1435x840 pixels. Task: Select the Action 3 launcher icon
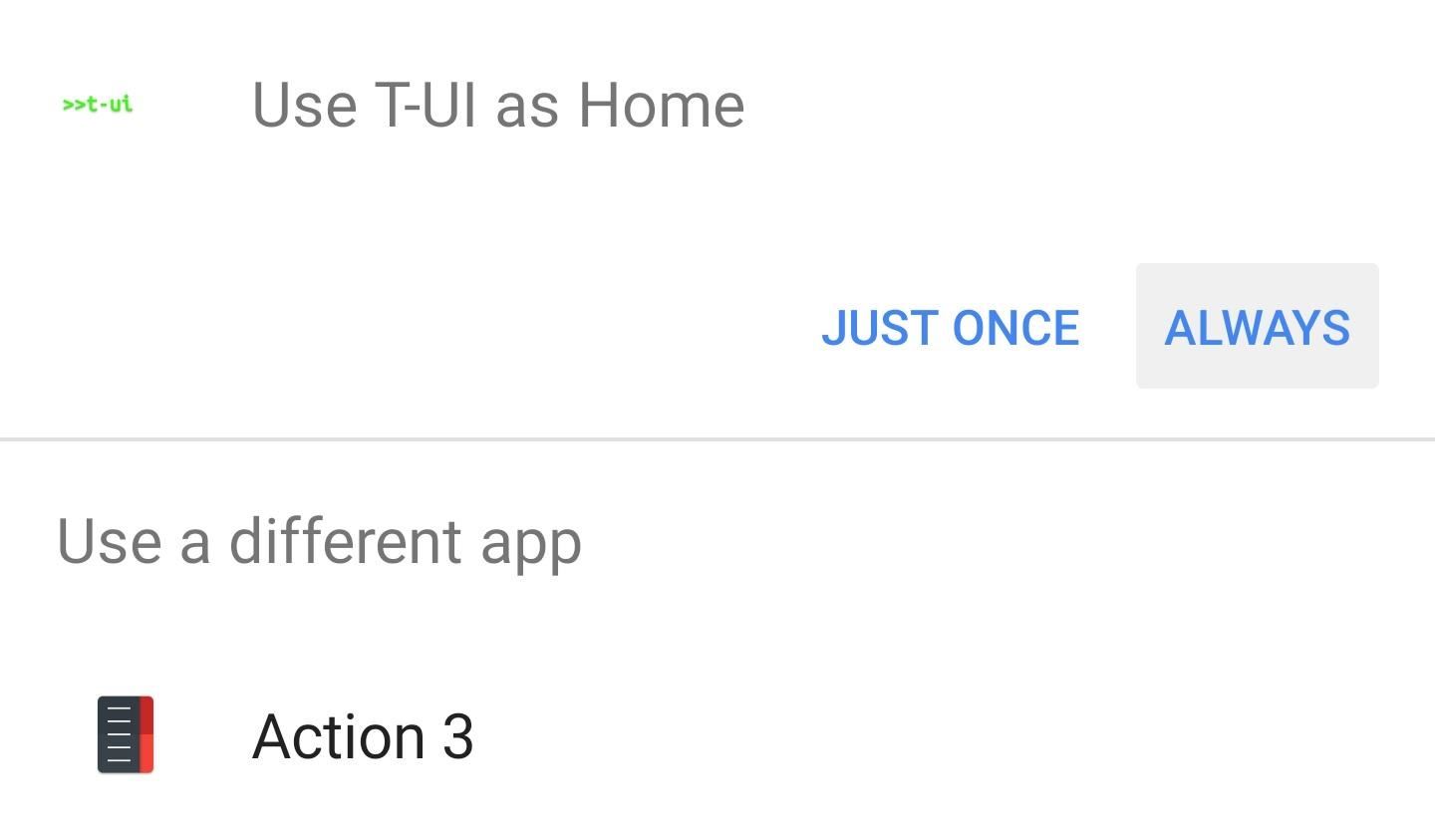tap(126, 735)
